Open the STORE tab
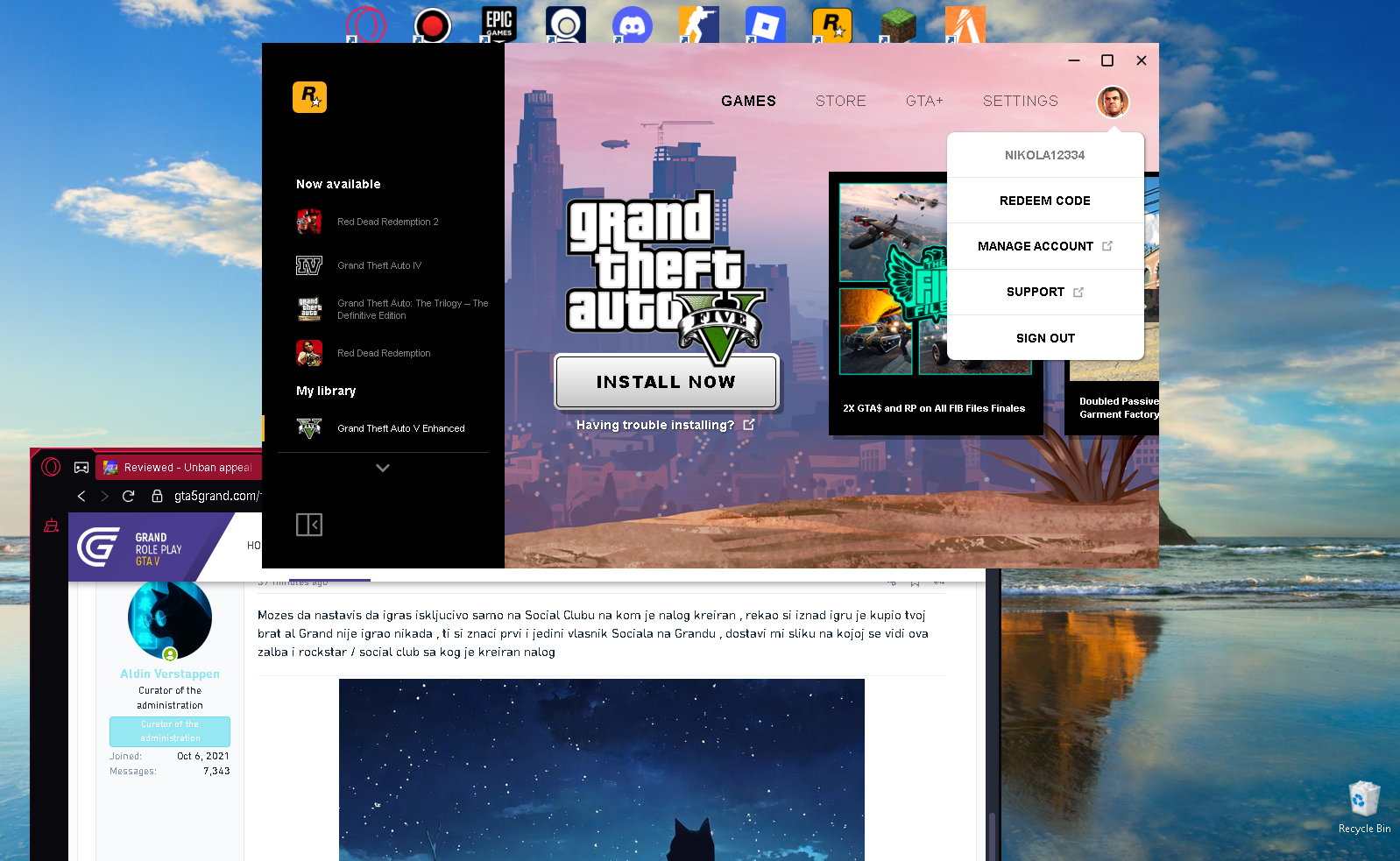1400x861 pixels. pos(841,101)
